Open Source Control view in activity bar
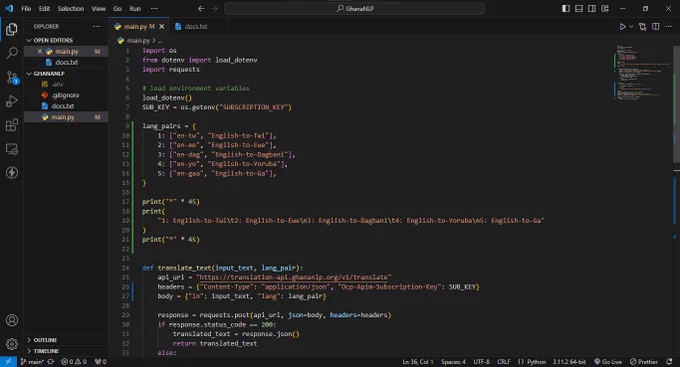680x367 pixels. pyautogui.click(x=12, y=77)
